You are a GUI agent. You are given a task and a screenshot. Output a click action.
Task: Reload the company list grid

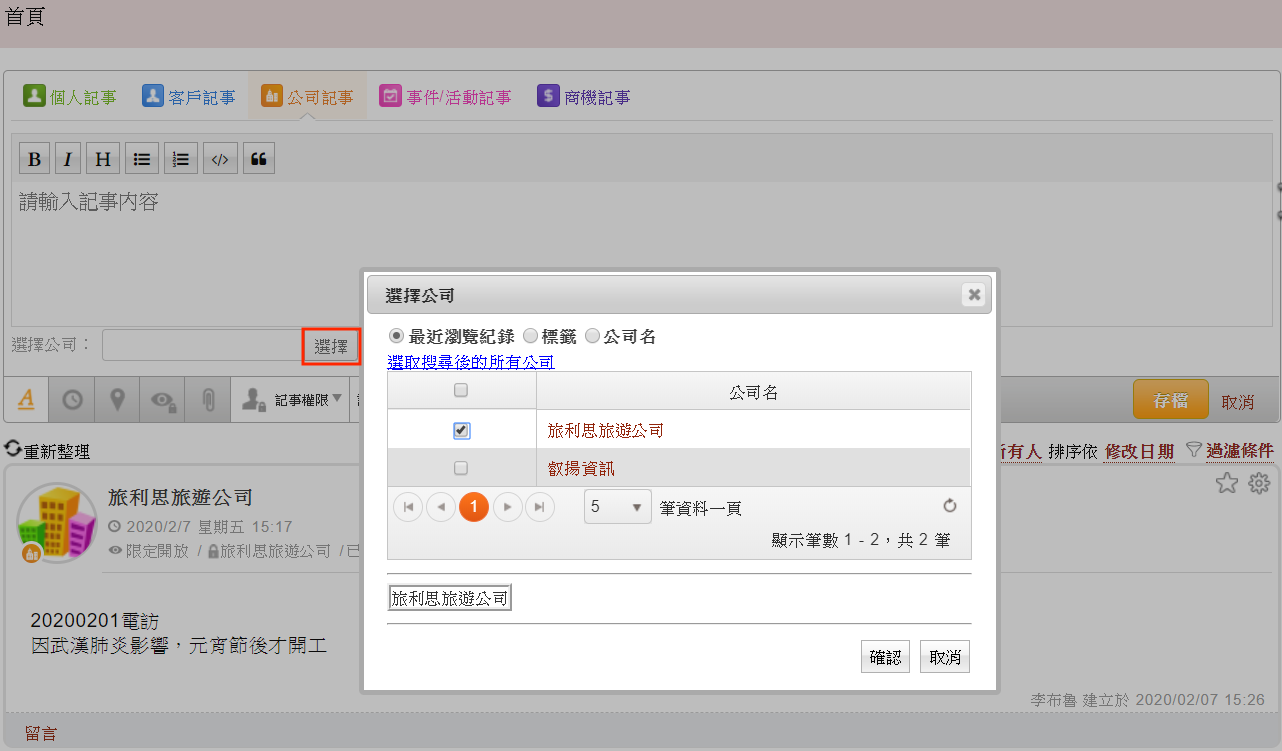[x=950, y=506]
